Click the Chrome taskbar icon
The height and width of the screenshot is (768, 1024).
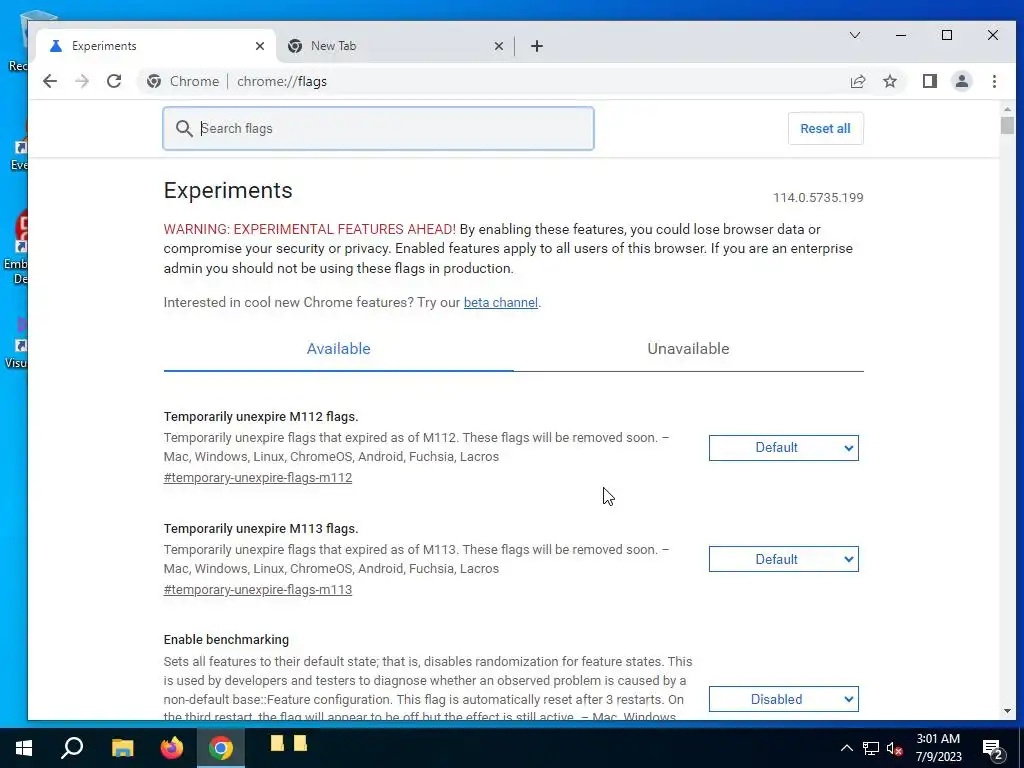[221, 748]
